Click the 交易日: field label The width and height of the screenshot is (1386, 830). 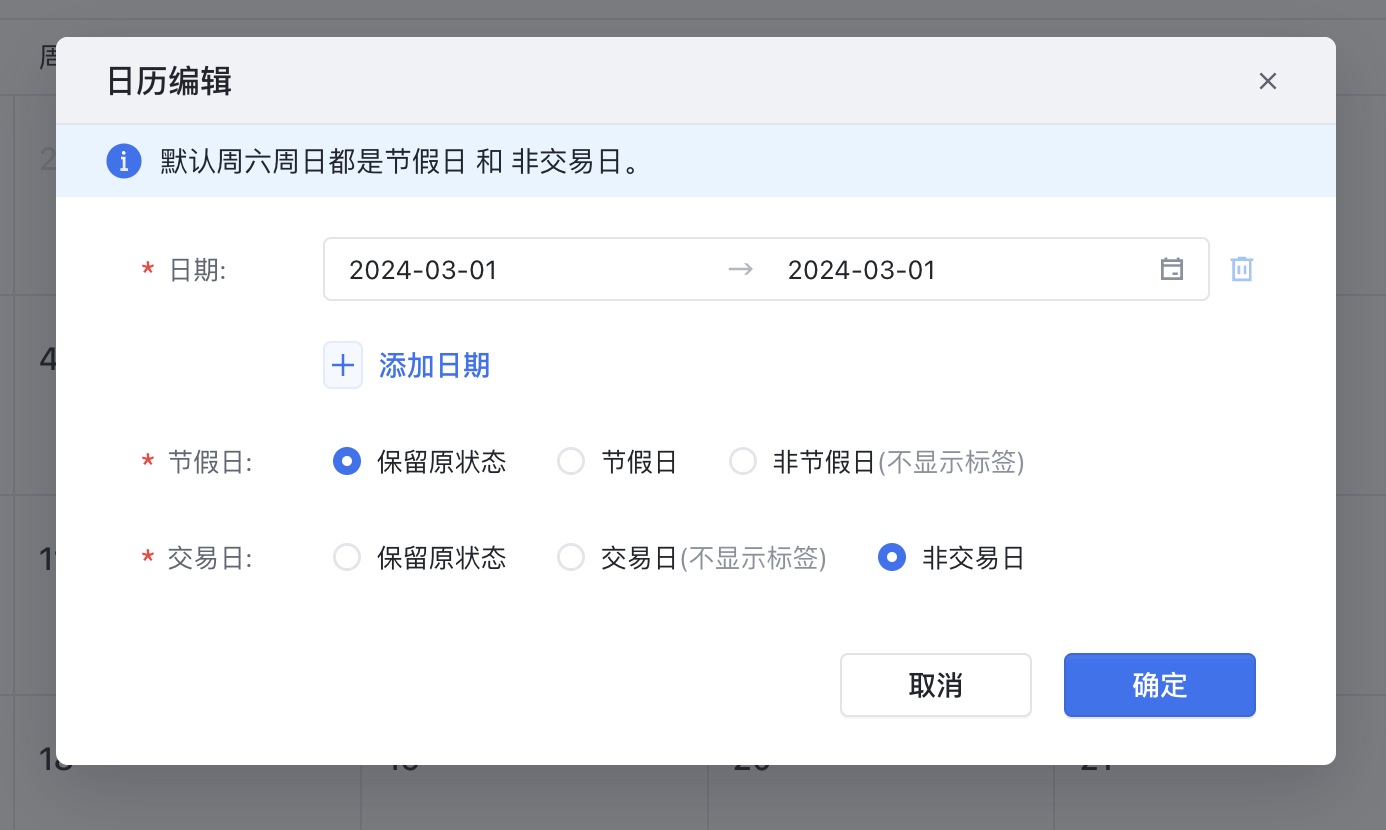click(x=210, y=558)
